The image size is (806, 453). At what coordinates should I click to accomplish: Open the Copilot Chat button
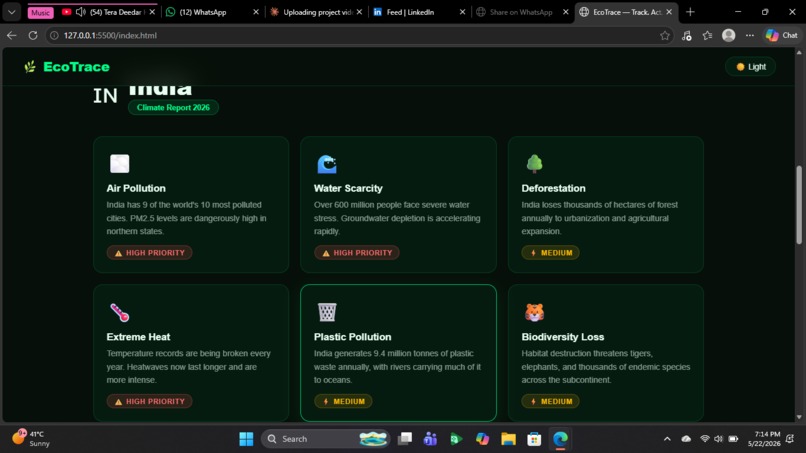tap(781, 35)
